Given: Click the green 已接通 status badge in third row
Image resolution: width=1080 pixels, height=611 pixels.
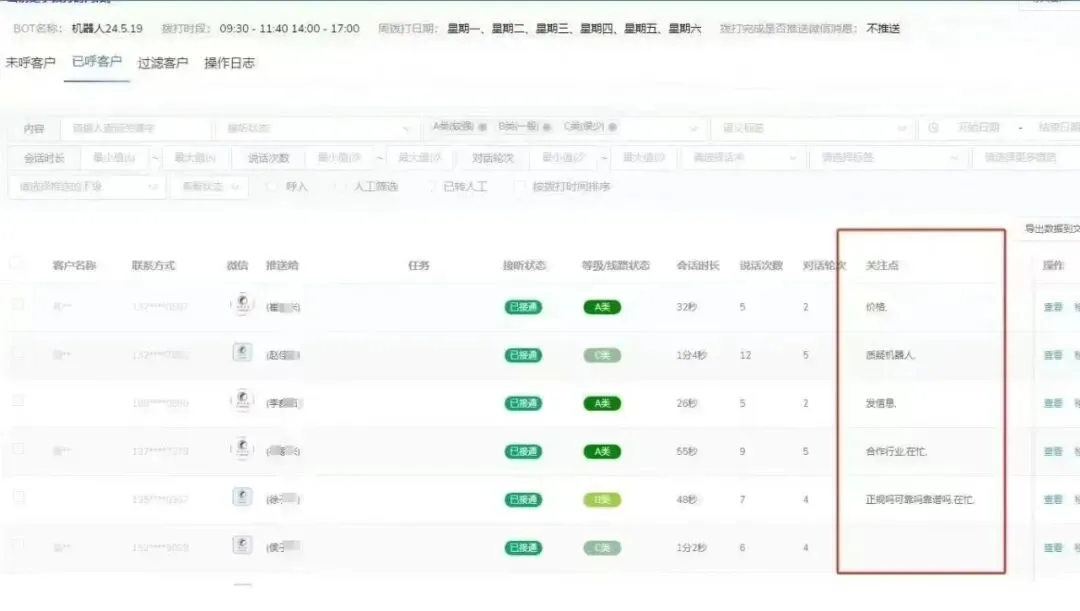Looking at the screenshot, I should click(x=521, y=402).
